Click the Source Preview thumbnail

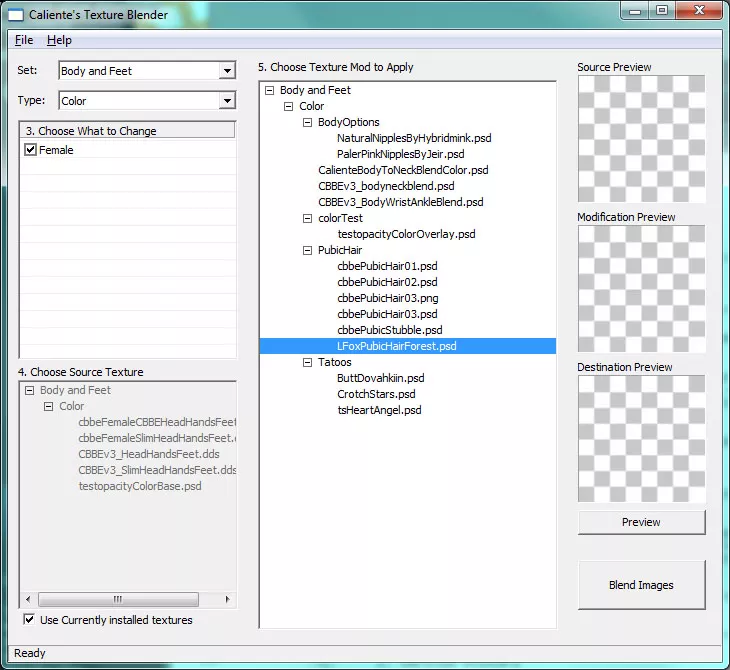point(642,139)
